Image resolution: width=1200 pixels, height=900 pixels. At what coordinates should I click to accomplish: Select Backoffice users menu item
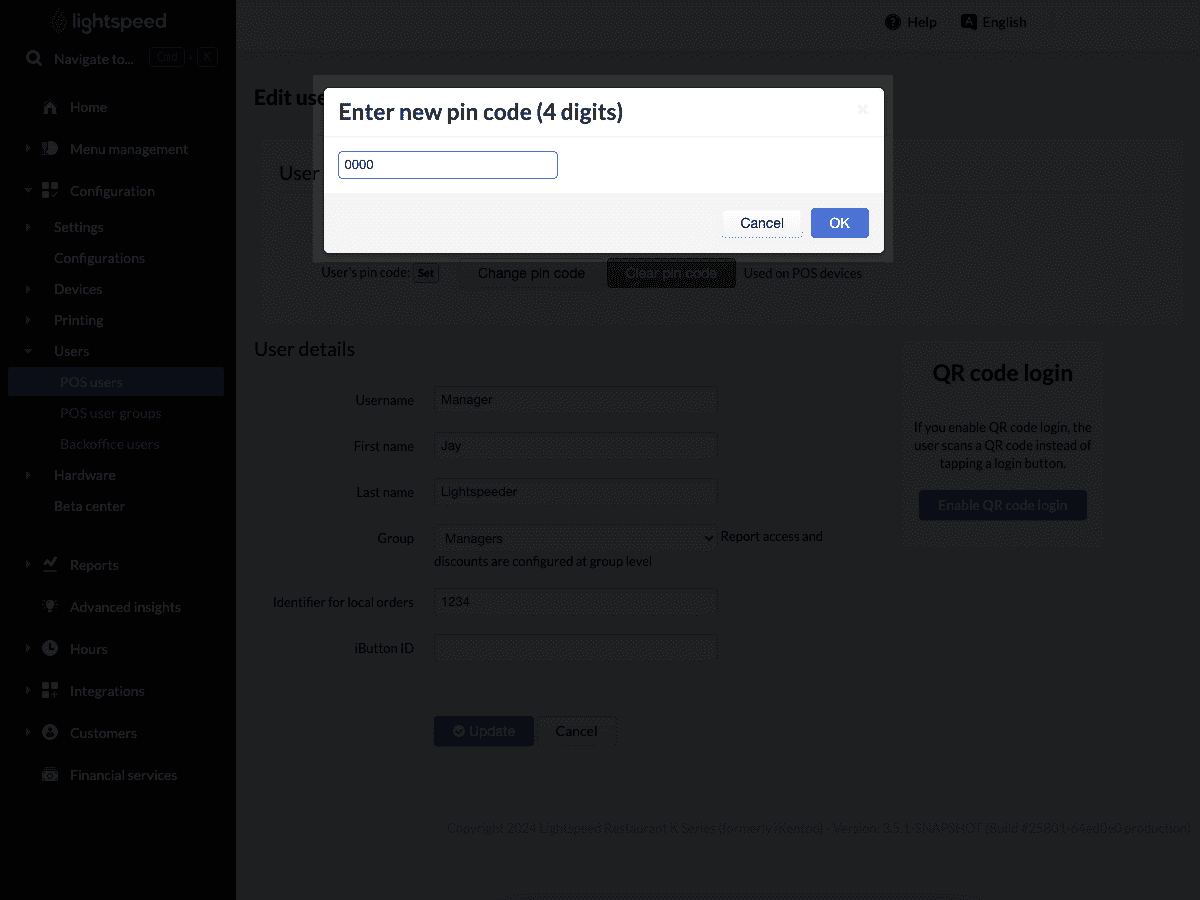[x=109, y=444]
